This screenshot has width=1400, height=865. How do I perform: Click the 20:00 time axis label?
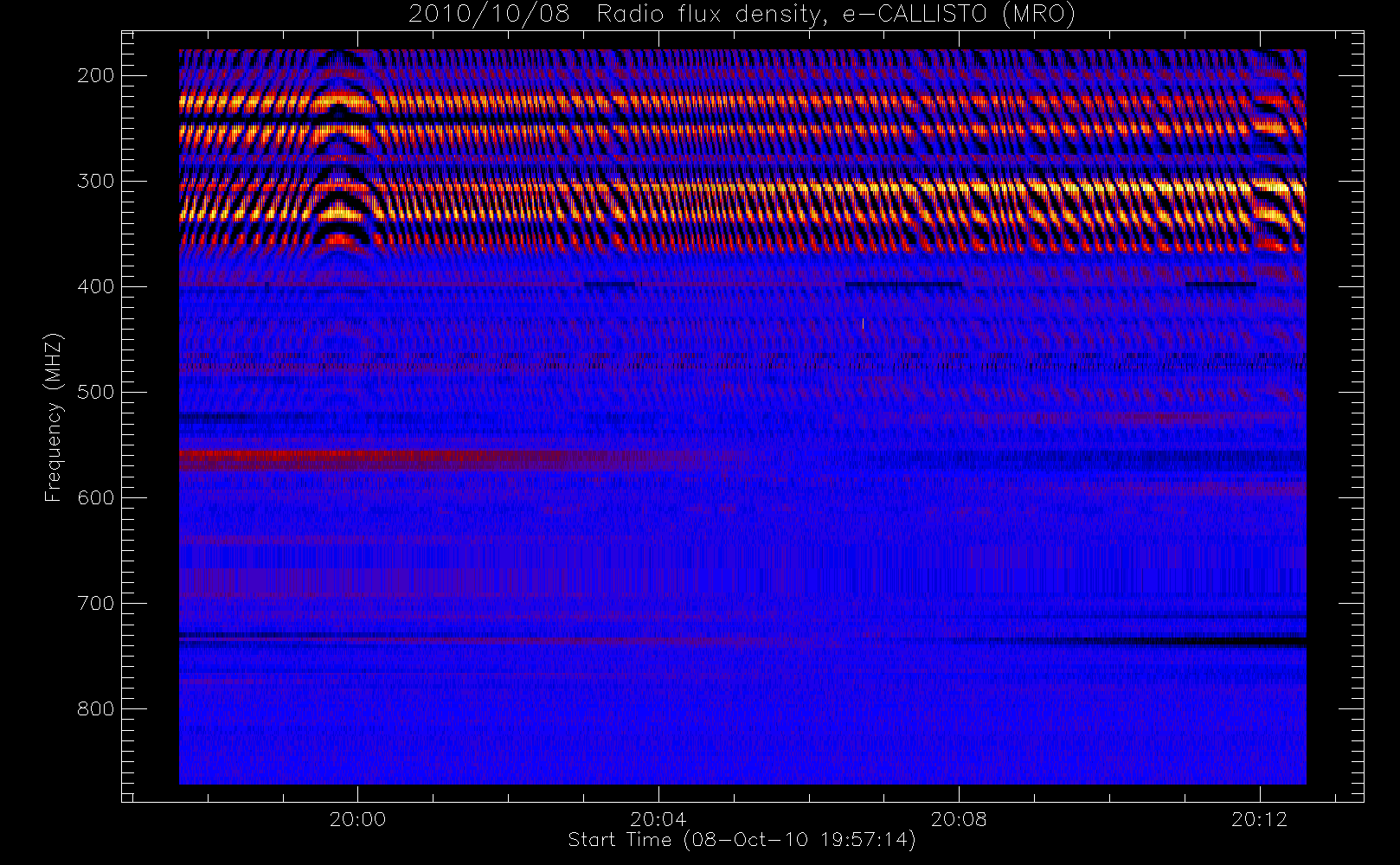357,819
